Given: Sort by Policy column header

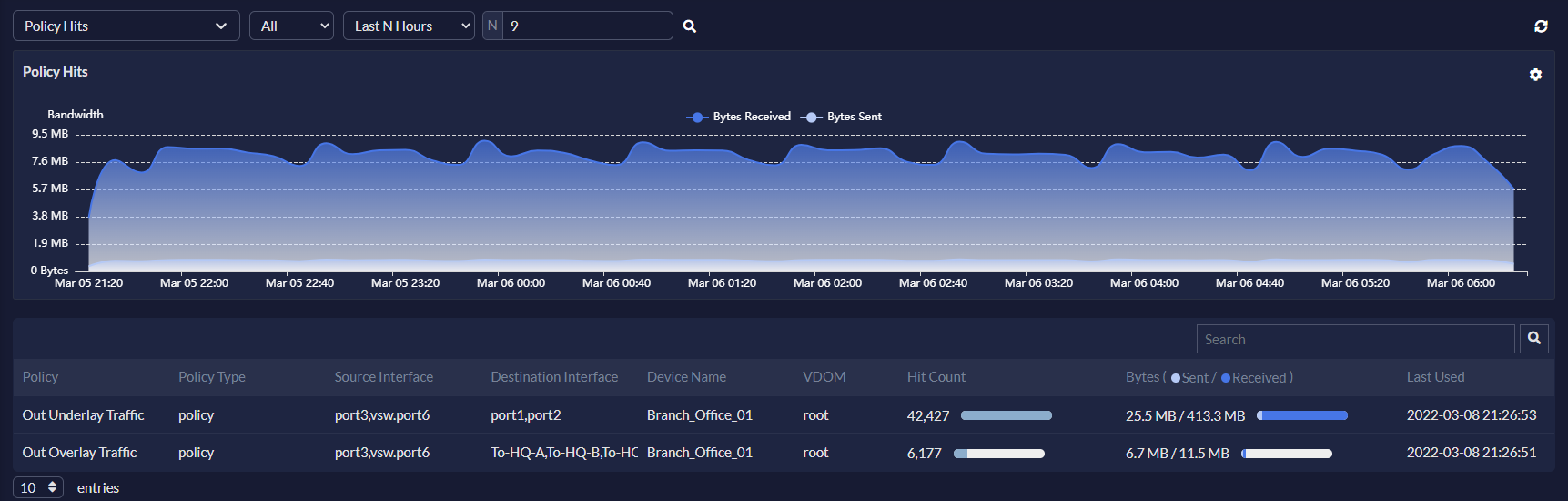Looking at the screenshot, I should pyautogui.click(x=40, y=376).
